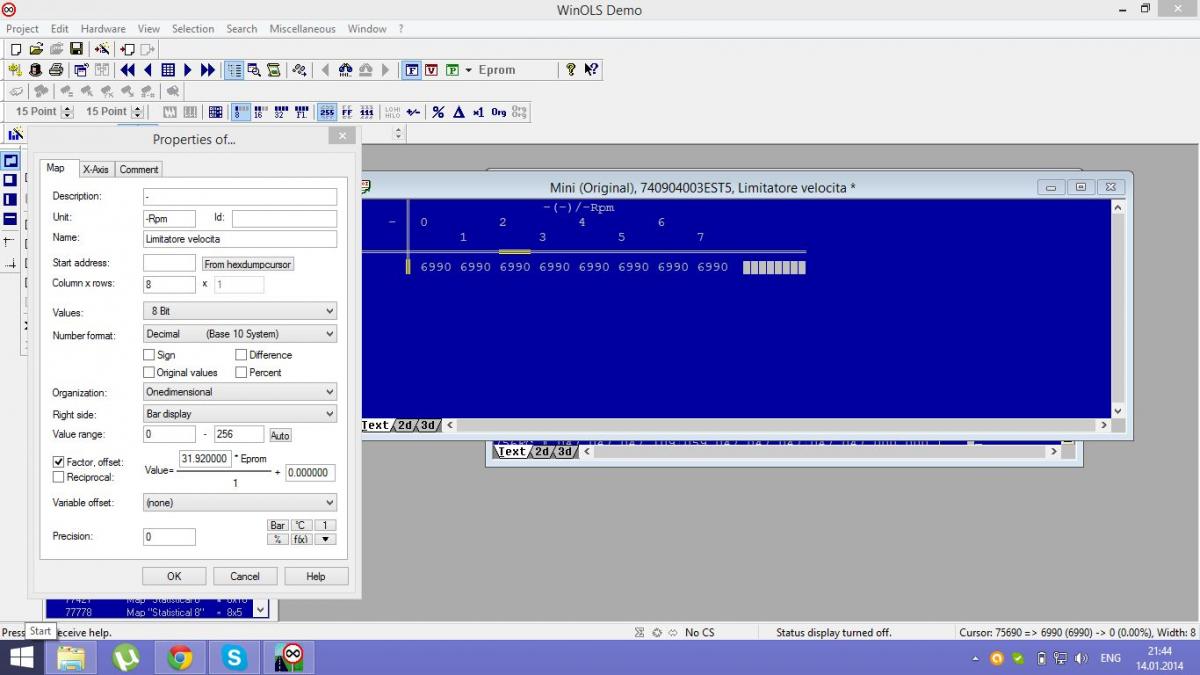This screenshot has width=1200, height=675.
Task: Click the Org original values icon
Action: coord(498,112)
